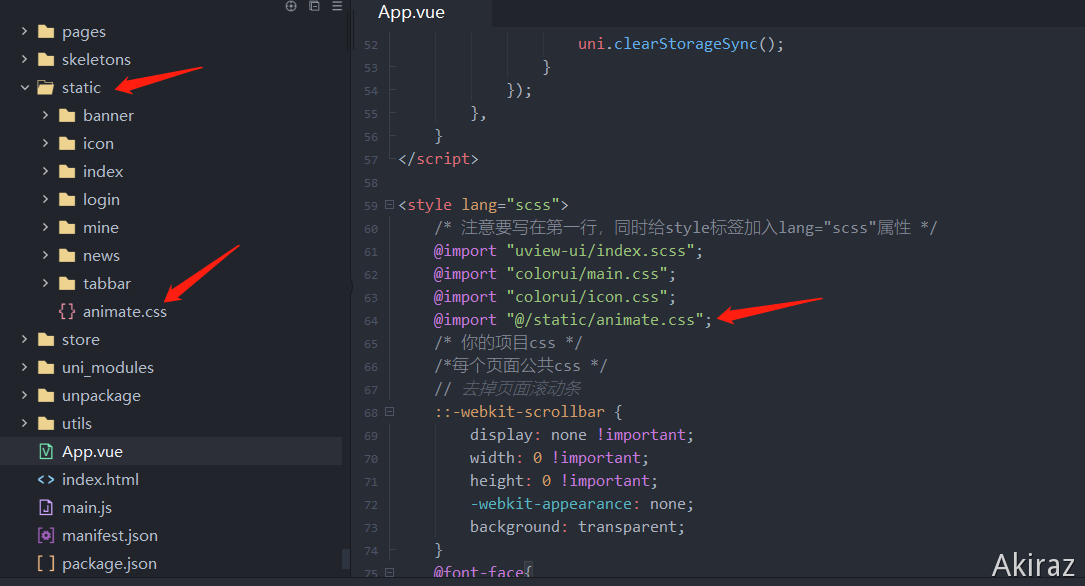Image resolution: width=1085 pixels, height=586 pixels.
Task: Click the main.js file icon
Action: [45, 508]
